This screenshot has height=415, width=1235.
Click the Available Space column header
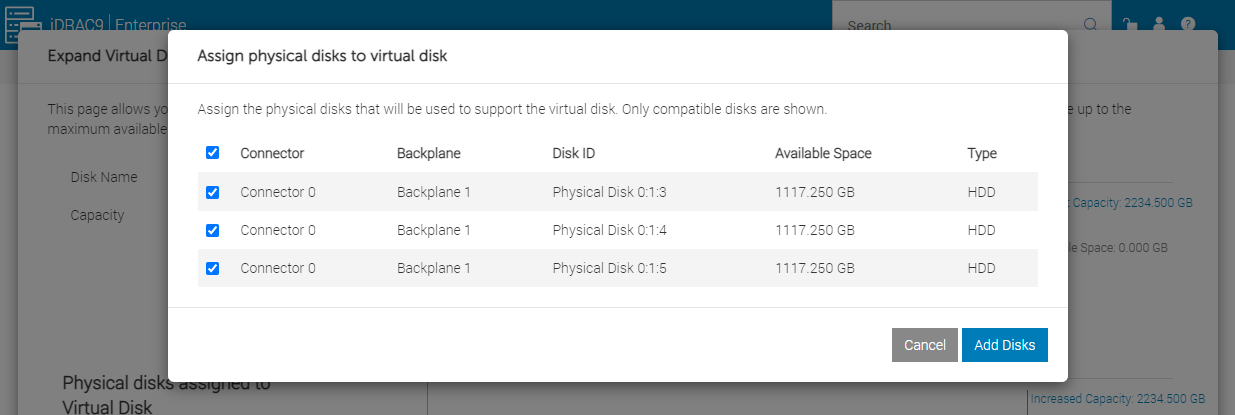[x=823, y=154]
